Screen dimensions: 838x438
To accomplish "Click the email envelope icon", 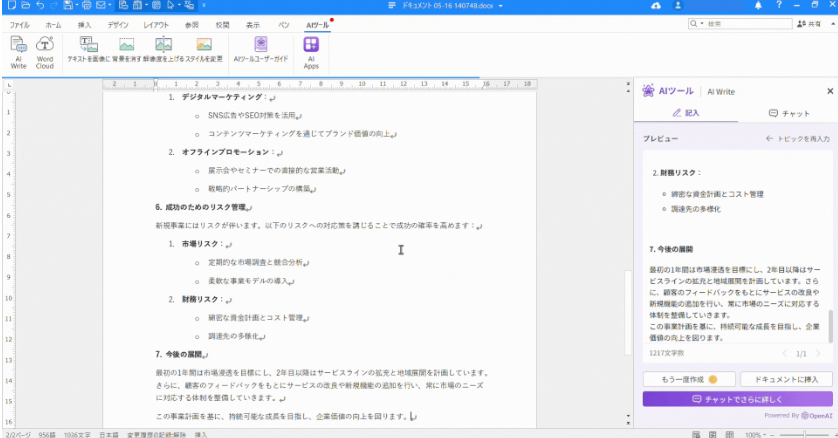I will coord(100,5).
